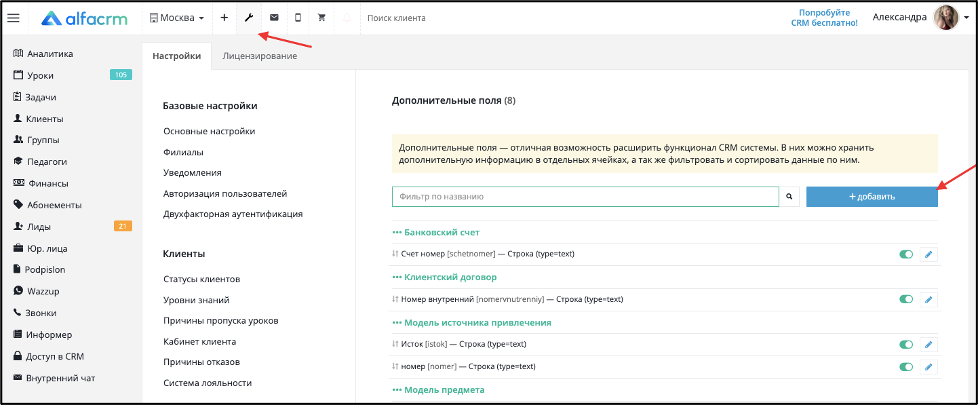Open Статусы клиентов settings
The width and height of the screenshot is (979, 406).
202,279
